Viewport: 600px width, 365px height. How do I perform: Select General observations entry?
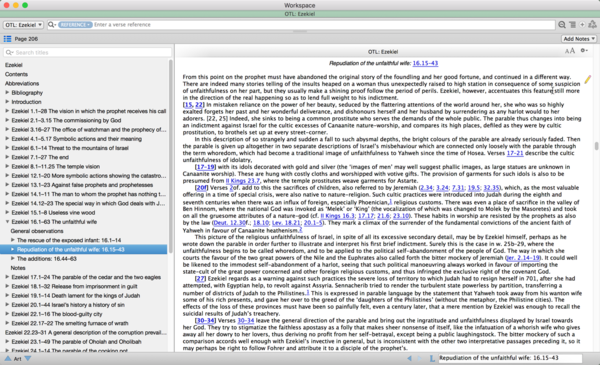pyautogui.click(x=37, y=231)
